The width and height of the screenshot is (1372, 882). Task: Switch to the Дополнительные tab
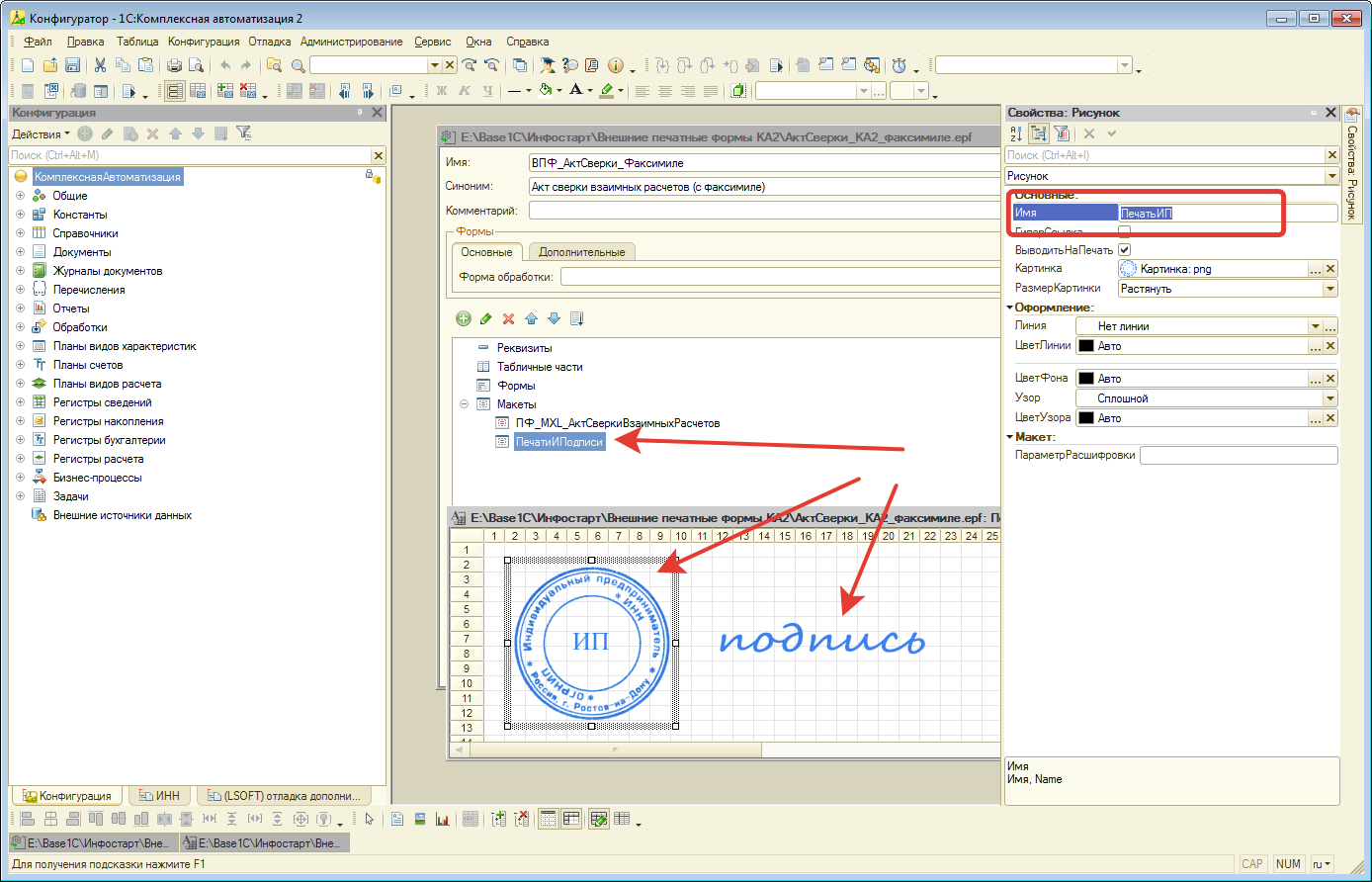pyautogui.click(x=582, y=251)
